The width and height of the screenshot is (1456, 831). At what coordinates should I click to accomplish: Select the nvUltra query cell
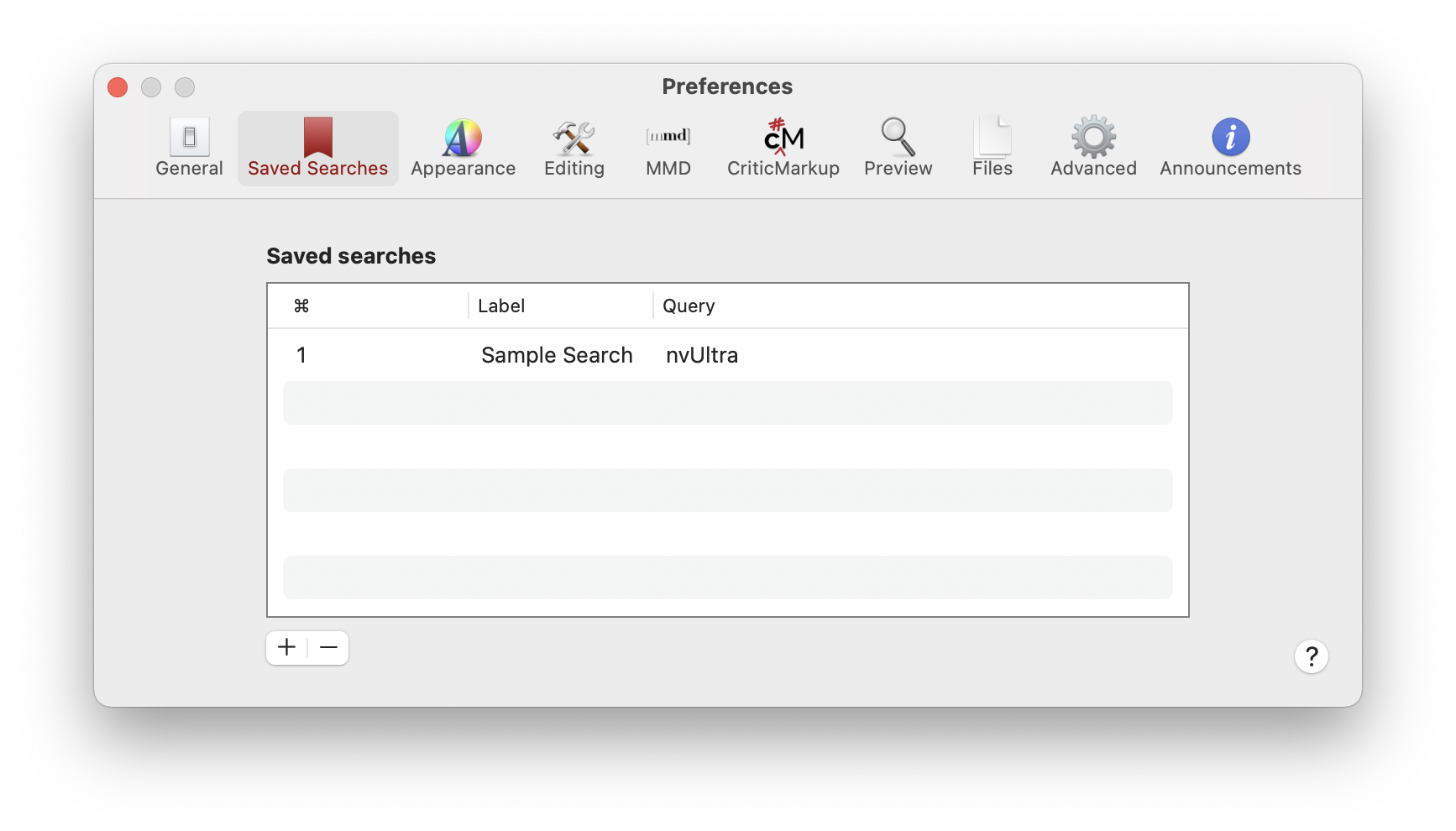[x=702, y=355]
